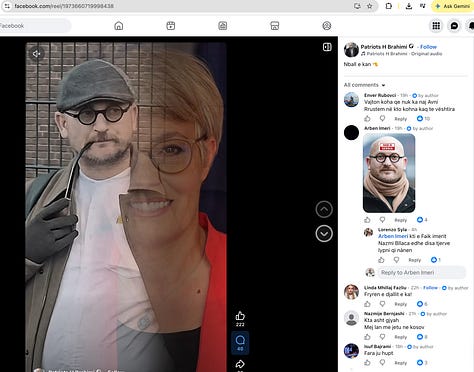This screenshot has height=372, width=474.
Task: Open the browser extensions puzzle icon
Action: [x=389, y=6]
